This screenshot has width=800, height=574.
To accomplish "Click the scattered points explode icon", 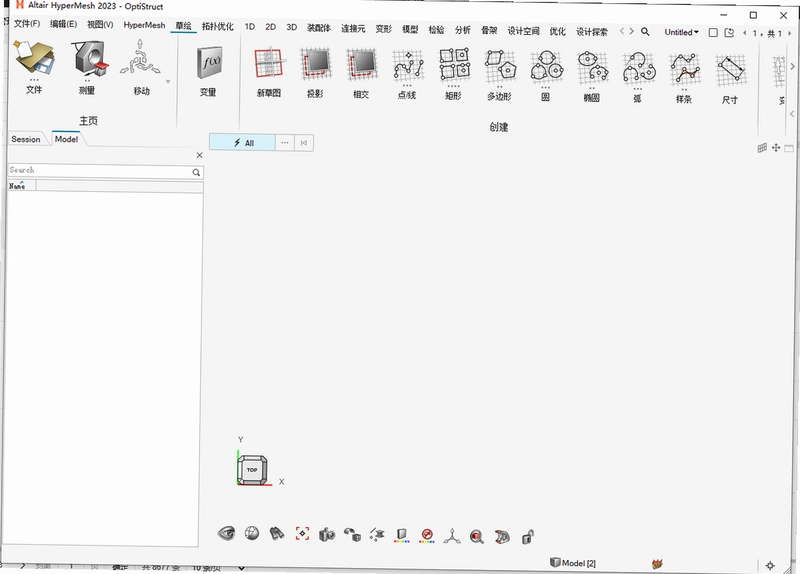I will pyautogui.click(x=377, y=534).
